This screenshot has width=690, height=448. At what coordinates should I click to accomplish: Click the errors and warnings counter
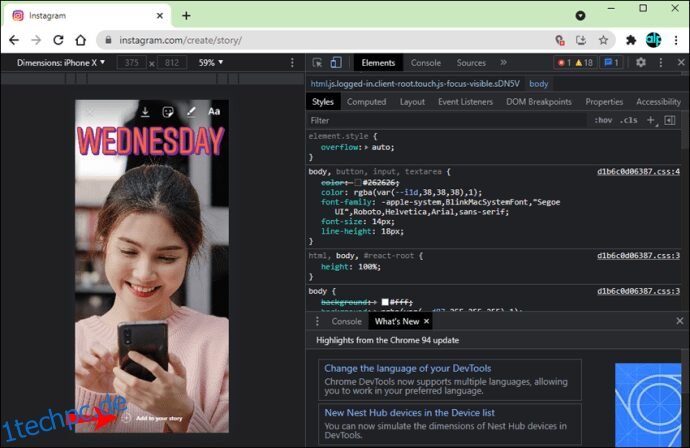pyautogui.click(x=575, y=63)
